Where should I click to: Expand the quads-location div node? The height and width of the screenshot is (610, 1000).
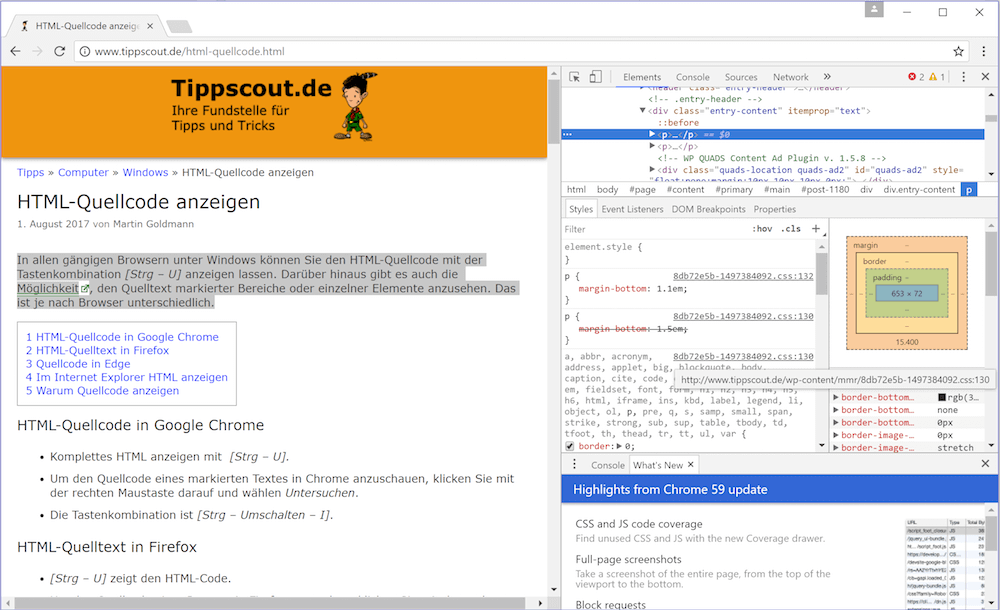652,170
